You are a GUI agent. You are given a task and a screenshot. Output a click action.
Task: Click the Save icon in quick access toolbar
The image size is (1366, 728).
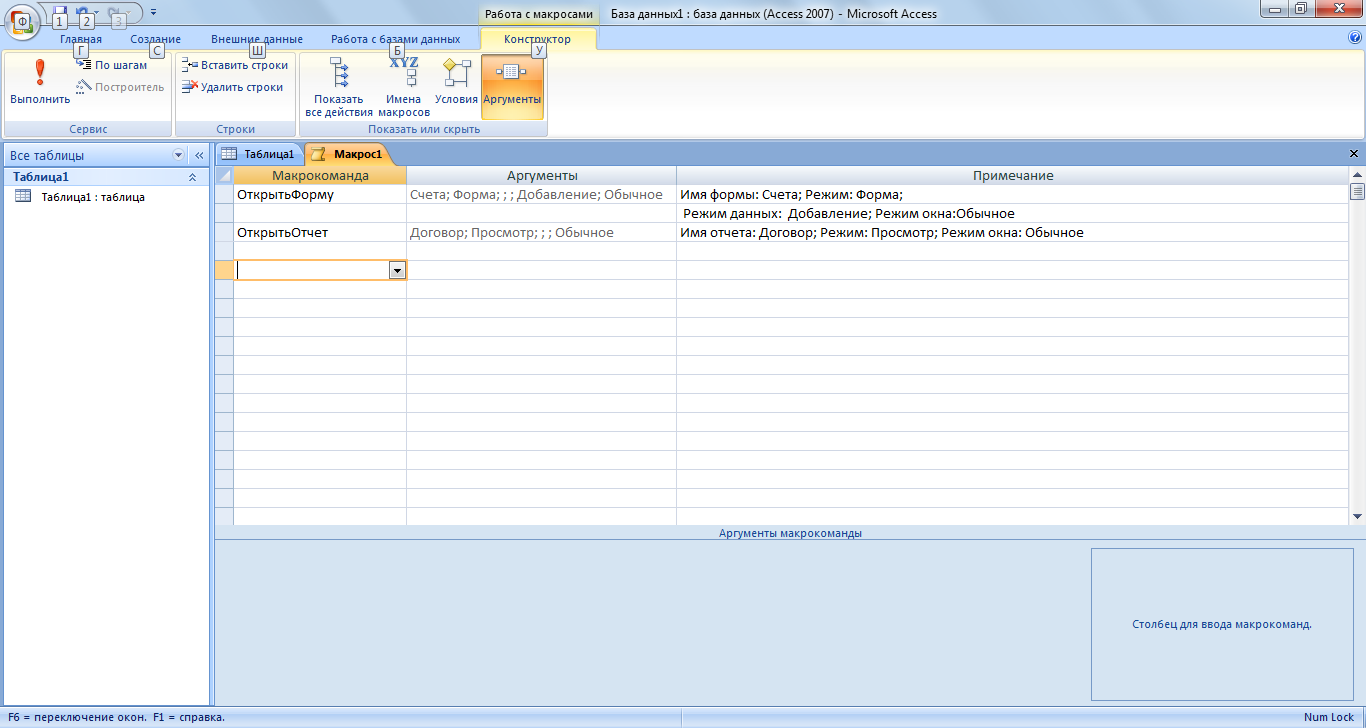click(x=59, y=12)
